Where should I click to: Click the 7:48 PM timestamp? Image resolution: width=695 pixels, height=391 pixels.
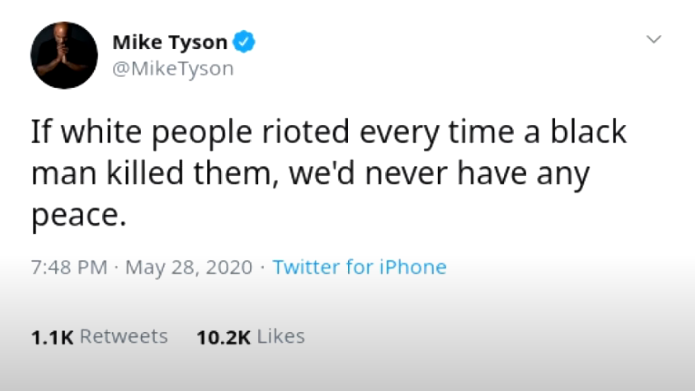click(69, 267)
